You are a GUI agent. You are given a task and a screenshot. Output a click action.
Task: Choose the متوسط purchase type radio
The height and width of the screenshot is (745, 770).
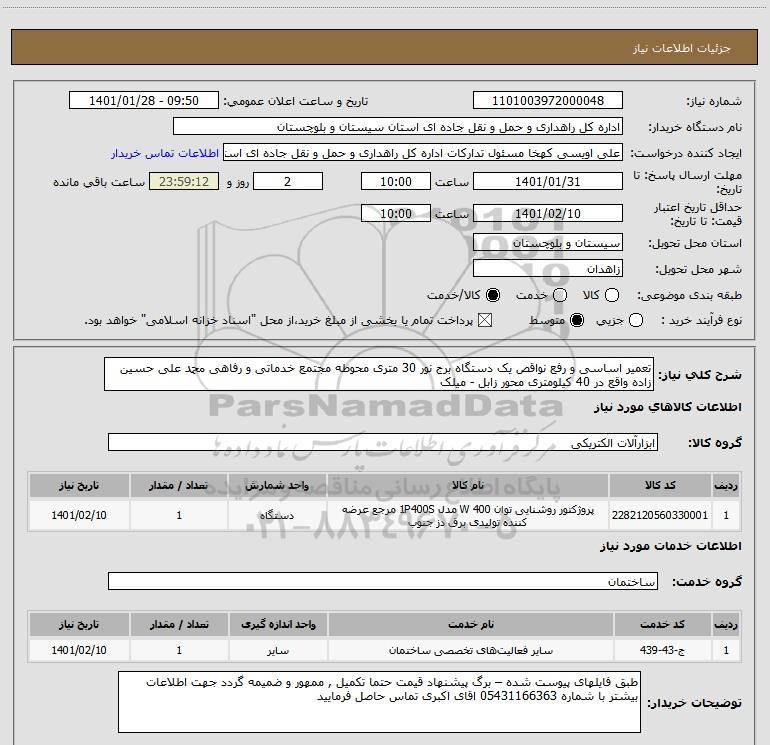point(577,320)
